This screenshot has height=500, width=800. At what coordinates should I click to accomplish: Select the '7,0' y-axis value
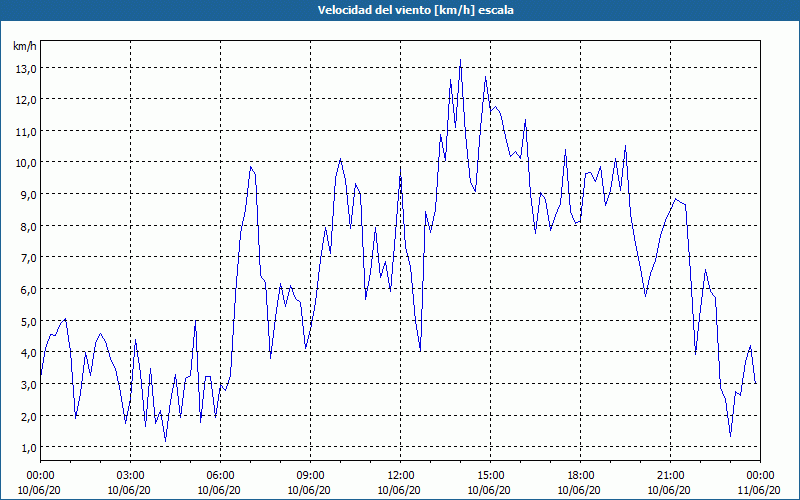(29, 258)
